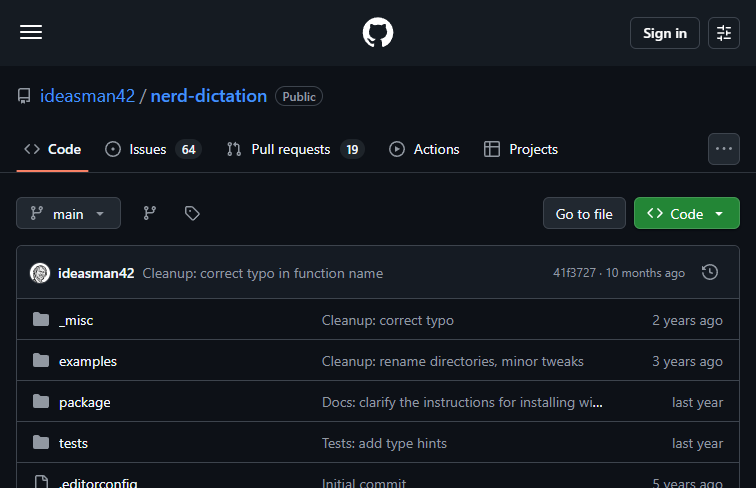Viewport: 756px width, 488px height.
Task: Click the Go to file button
Action: (584, 213)
